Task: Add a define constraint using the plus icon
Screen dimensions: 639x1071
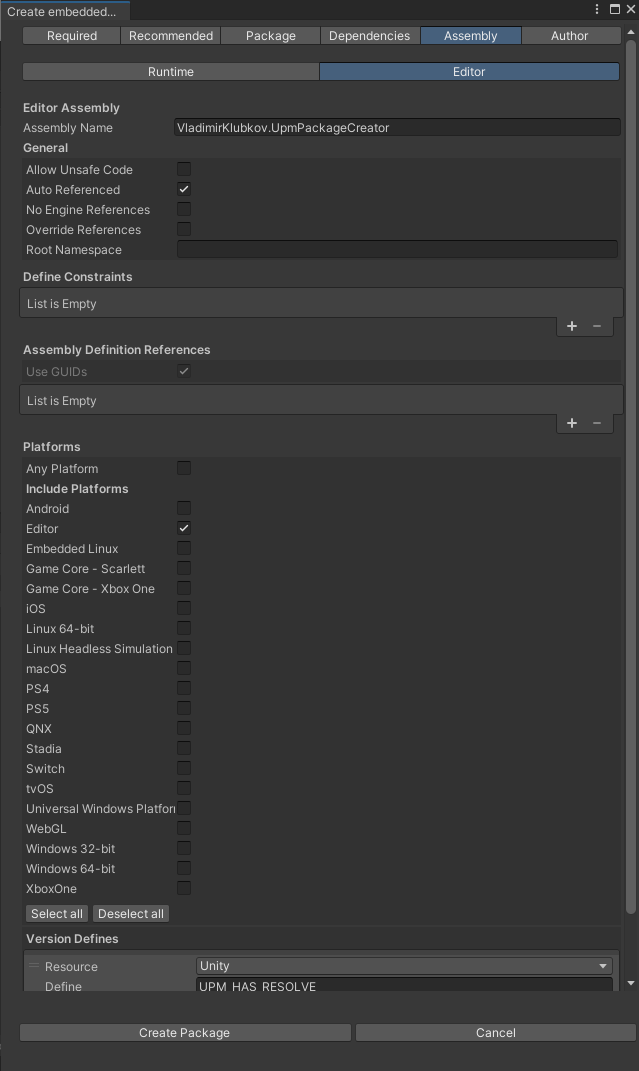Action: point(571,325)
